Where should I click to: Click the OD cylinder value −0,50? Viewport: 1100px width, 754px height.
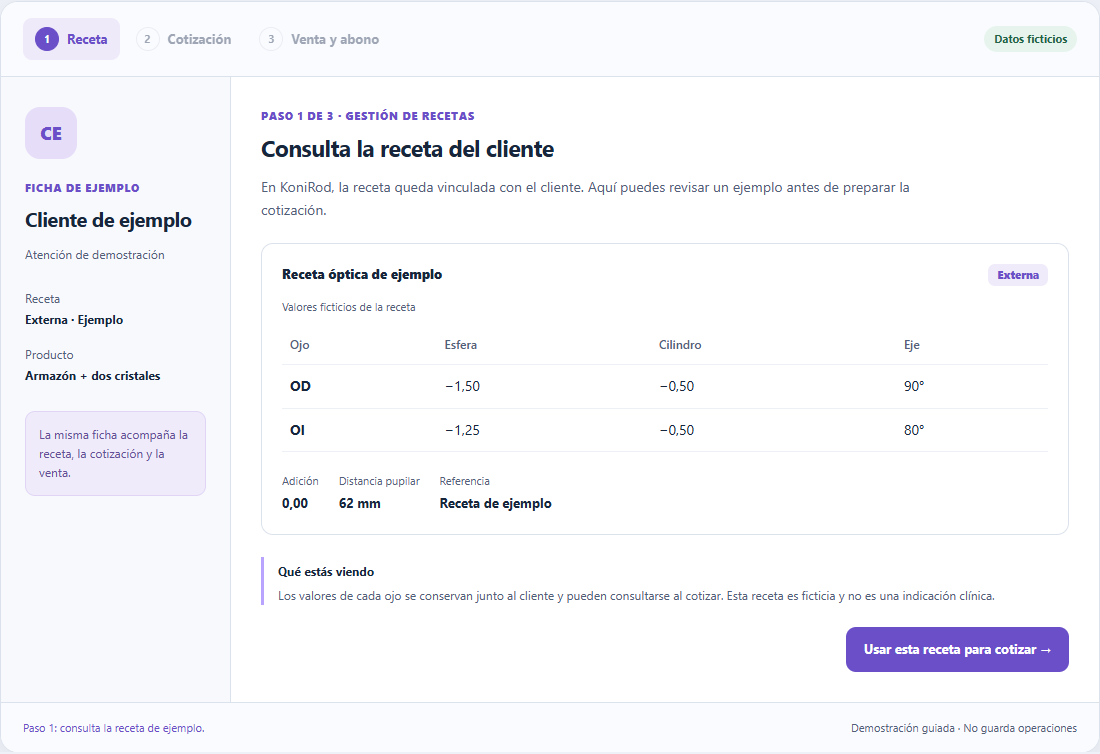(x=677, y=386)
